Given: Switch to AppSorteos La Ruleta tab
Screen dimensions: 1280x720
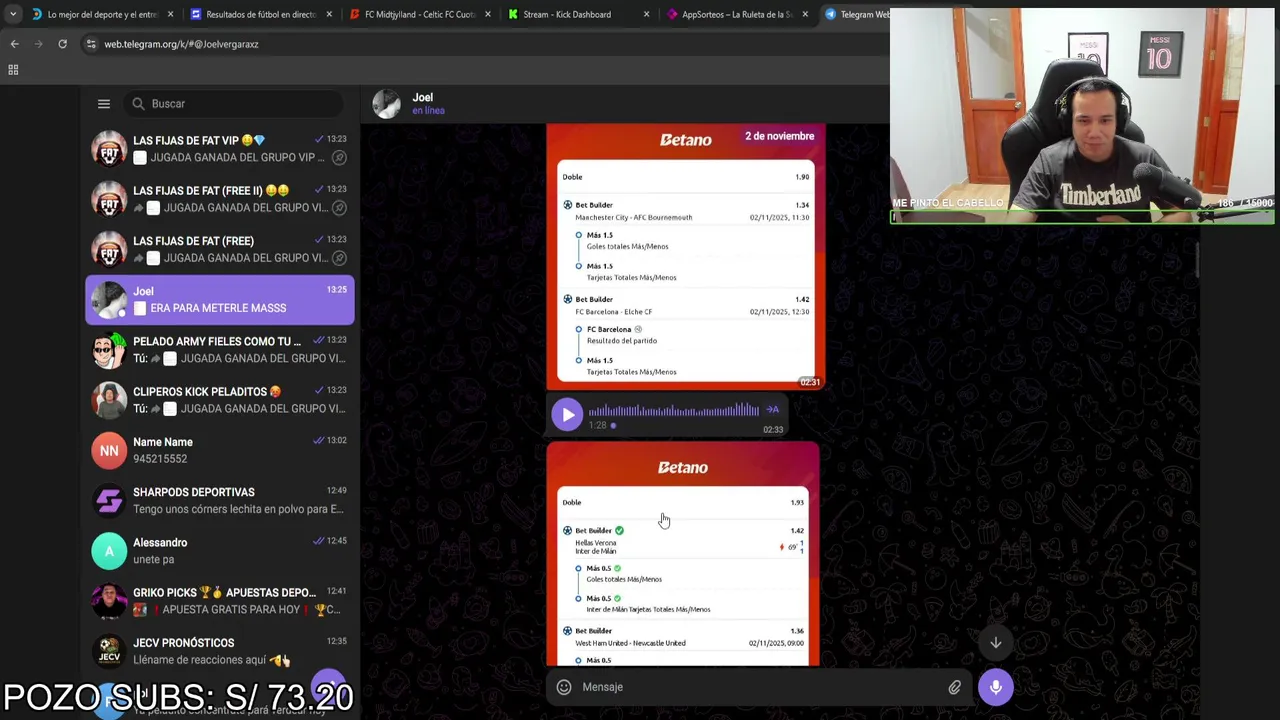Looking at the screenshot, I should click(738, 14).
